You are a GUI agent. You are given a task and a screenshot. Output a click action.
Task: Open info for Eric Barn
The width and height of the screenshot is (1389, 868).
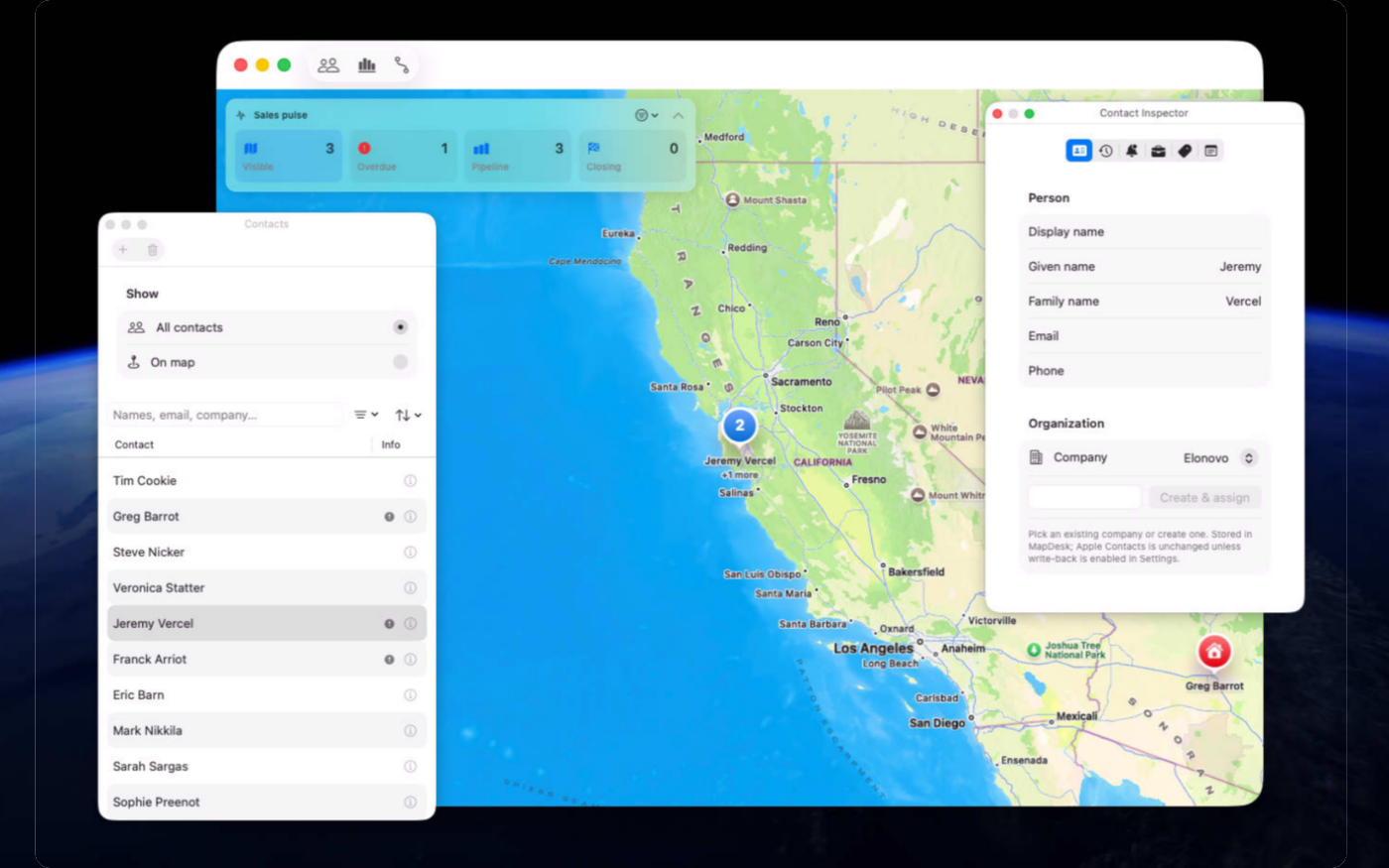(x=410, y=695)
